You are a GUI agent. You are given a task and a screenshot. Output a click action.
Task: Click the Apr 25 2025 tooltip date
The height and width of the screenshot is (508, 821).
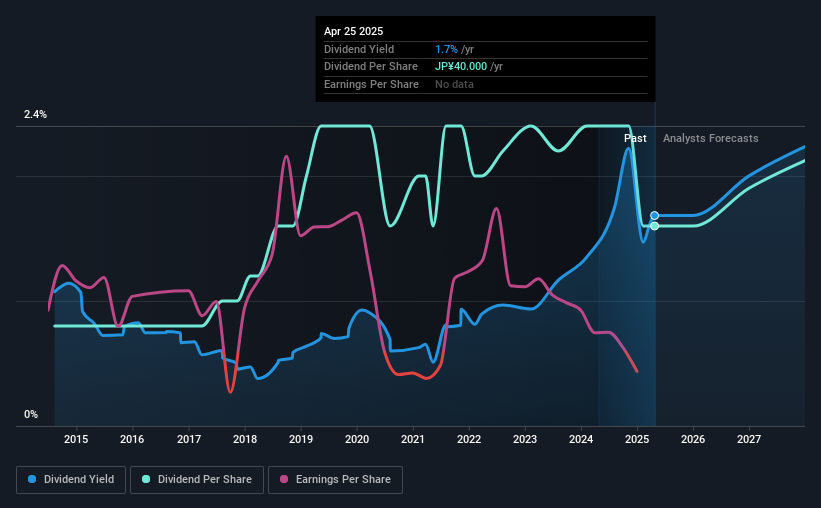click(x=353, y=31)
